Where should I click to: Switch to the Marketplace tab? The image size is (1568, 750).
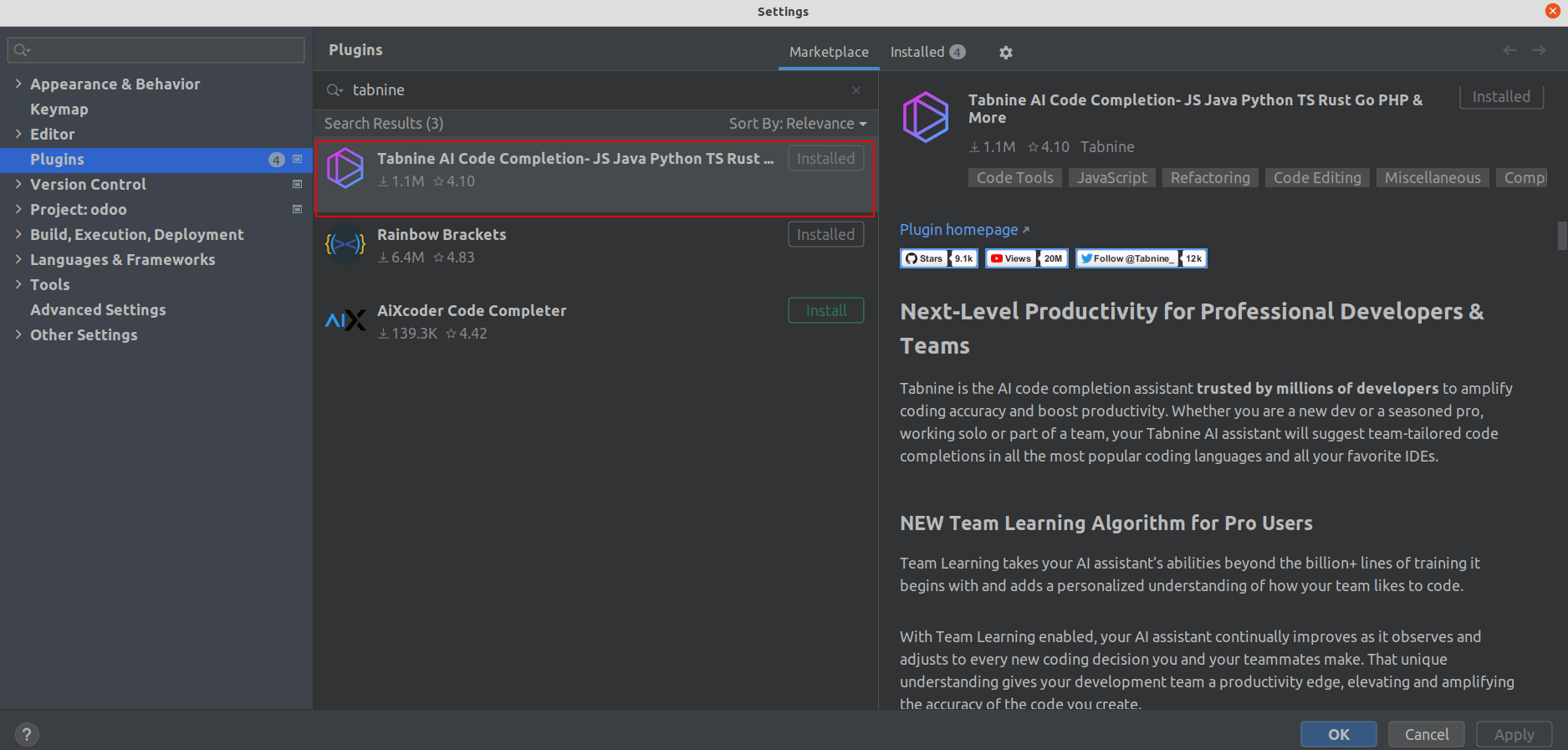coord(829,52)
